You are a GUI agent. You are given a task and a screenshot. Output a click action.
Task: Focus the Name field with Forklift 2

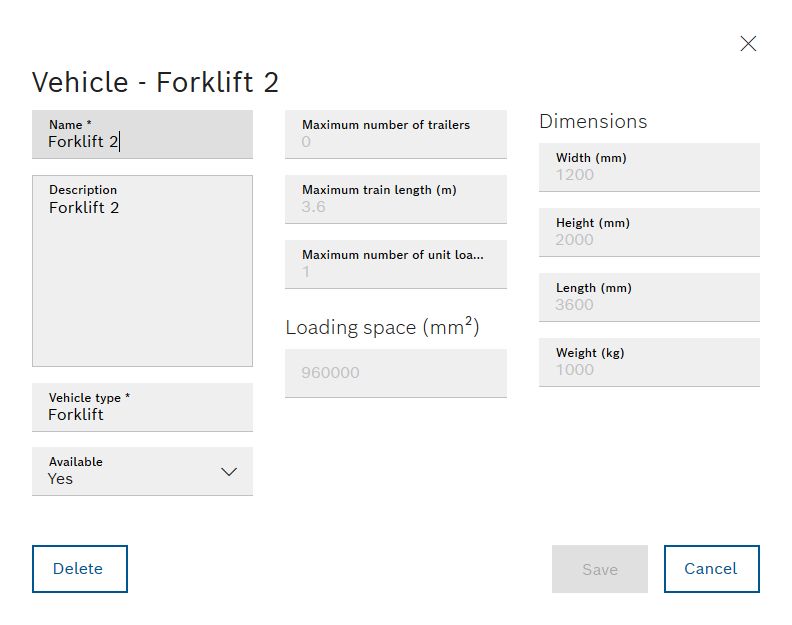click(142, 134)
